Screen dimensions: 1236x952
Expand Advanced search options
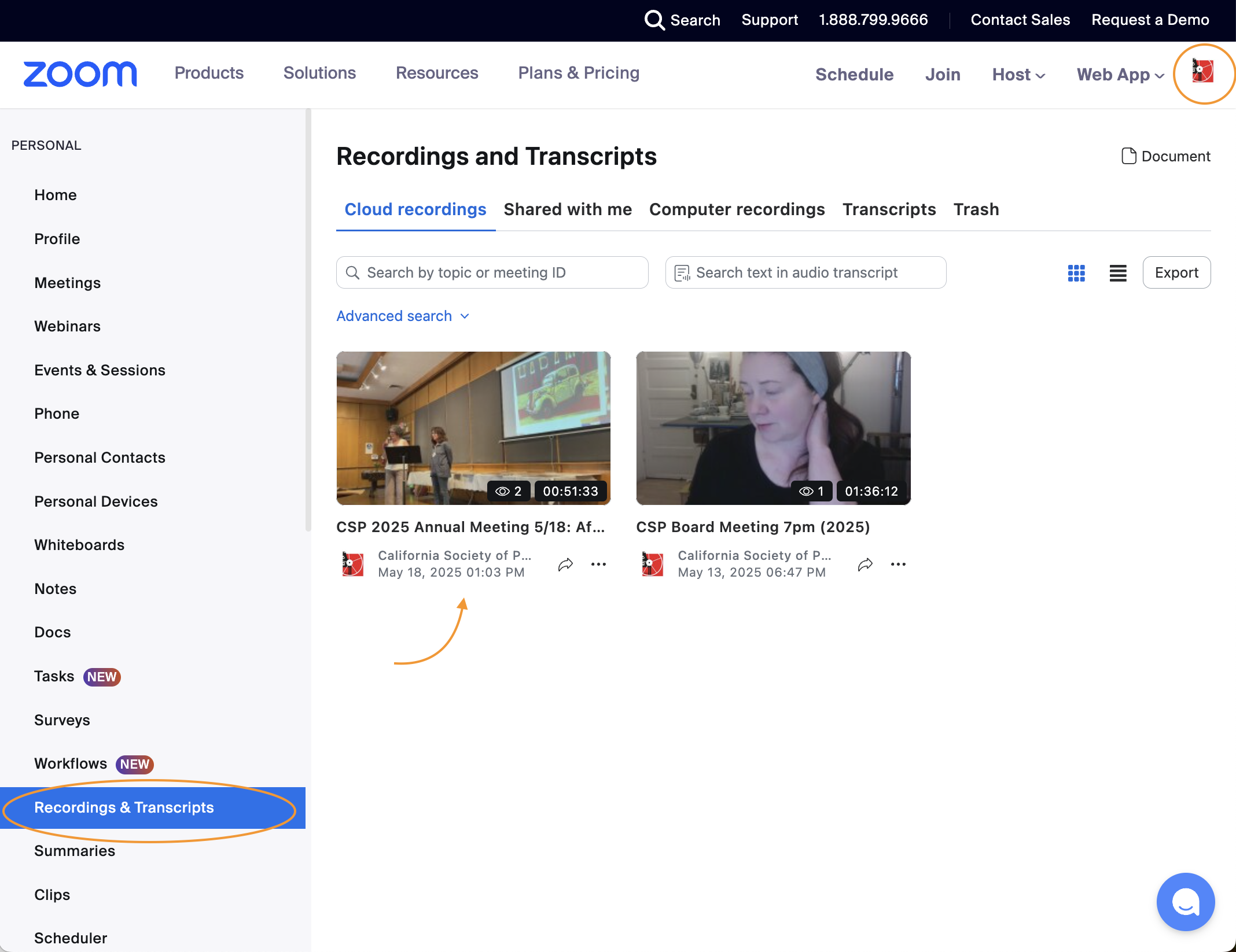[x=403, y=316]
